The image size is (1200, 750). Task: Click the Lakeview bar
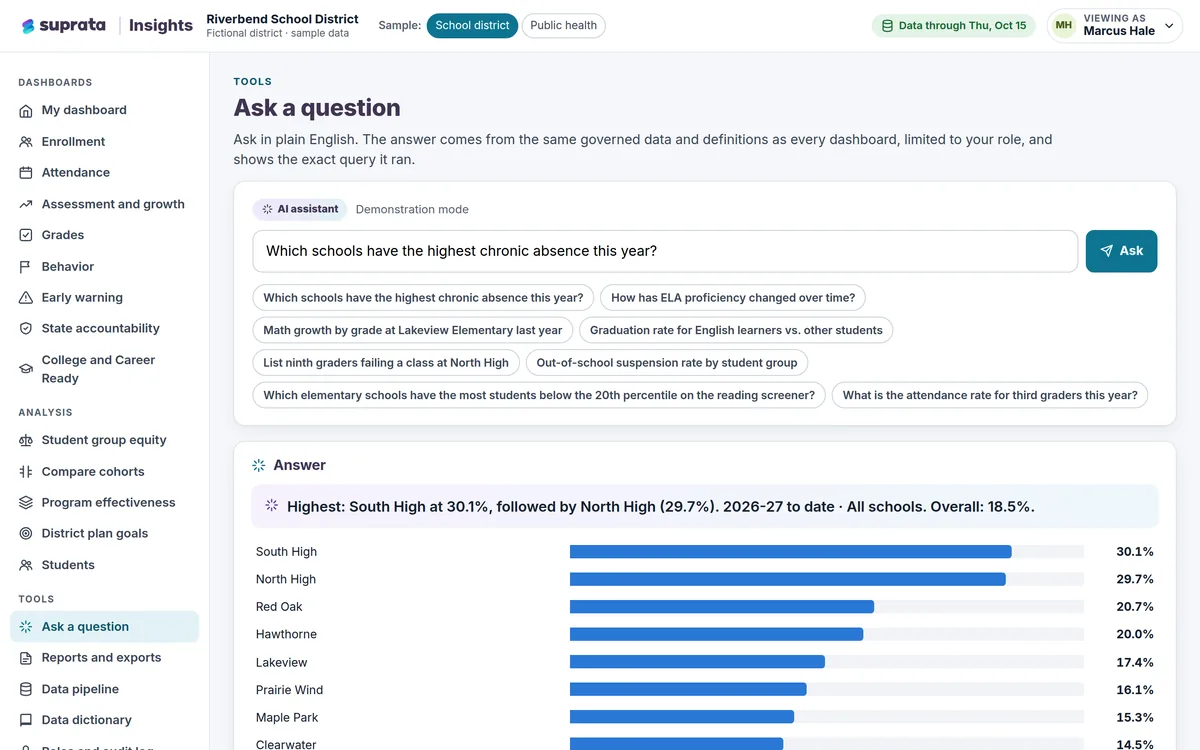[697, 662]
